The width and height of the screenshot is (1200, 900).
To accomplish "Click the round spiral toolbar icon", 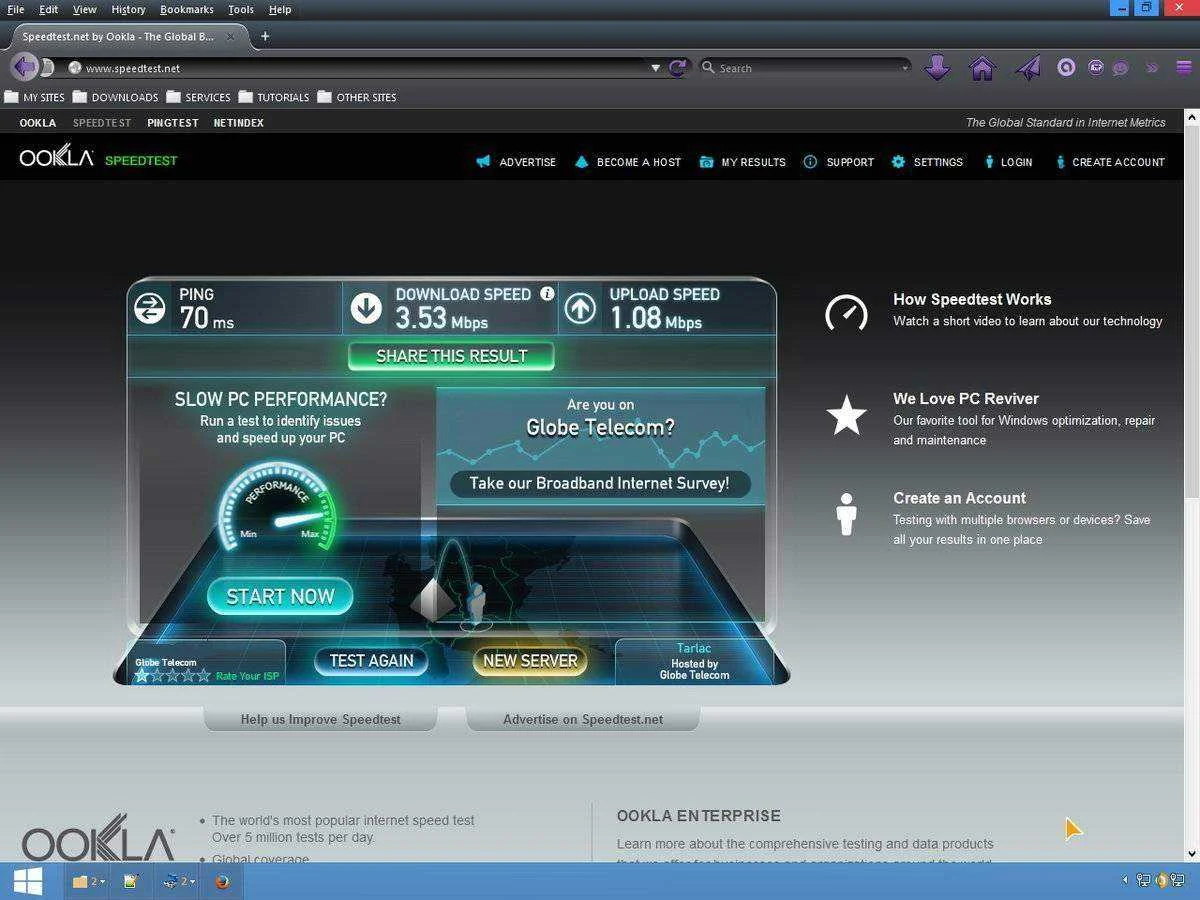I will click(1066, 68).
